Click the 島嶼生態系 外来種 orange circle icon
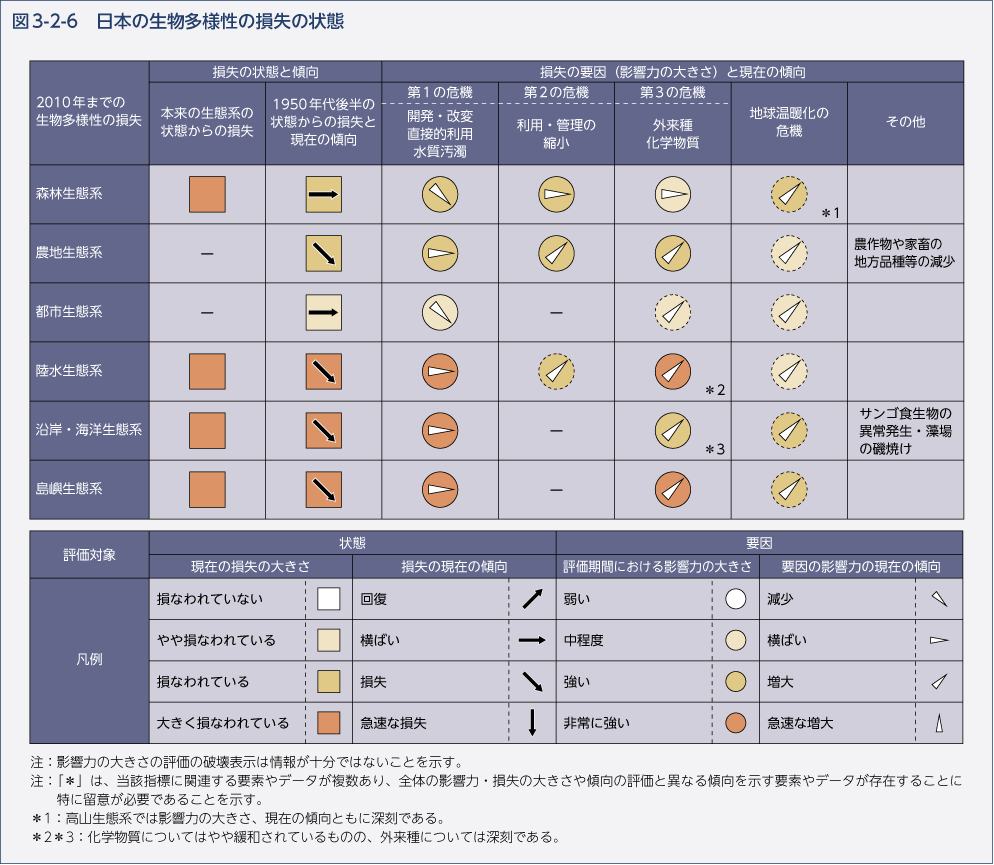This screenshot has height=865, width=994. (673, 489)
